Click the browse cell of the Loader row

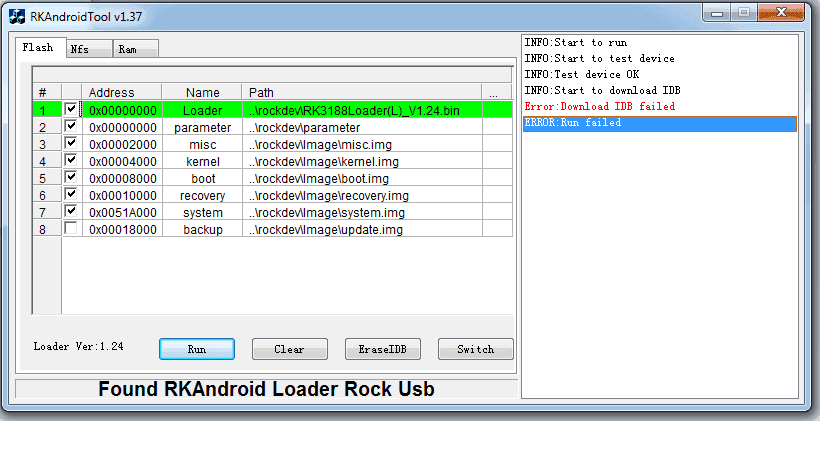497,110
